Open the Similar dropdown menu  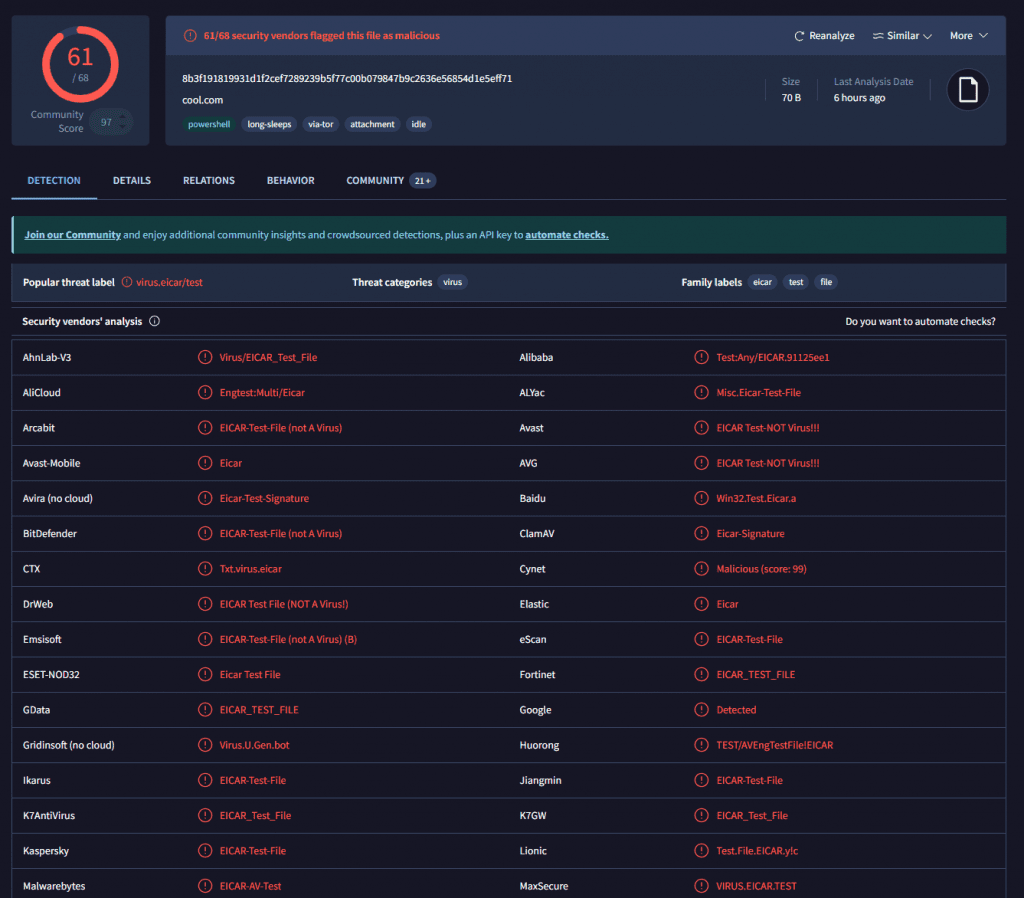[902, 36]
